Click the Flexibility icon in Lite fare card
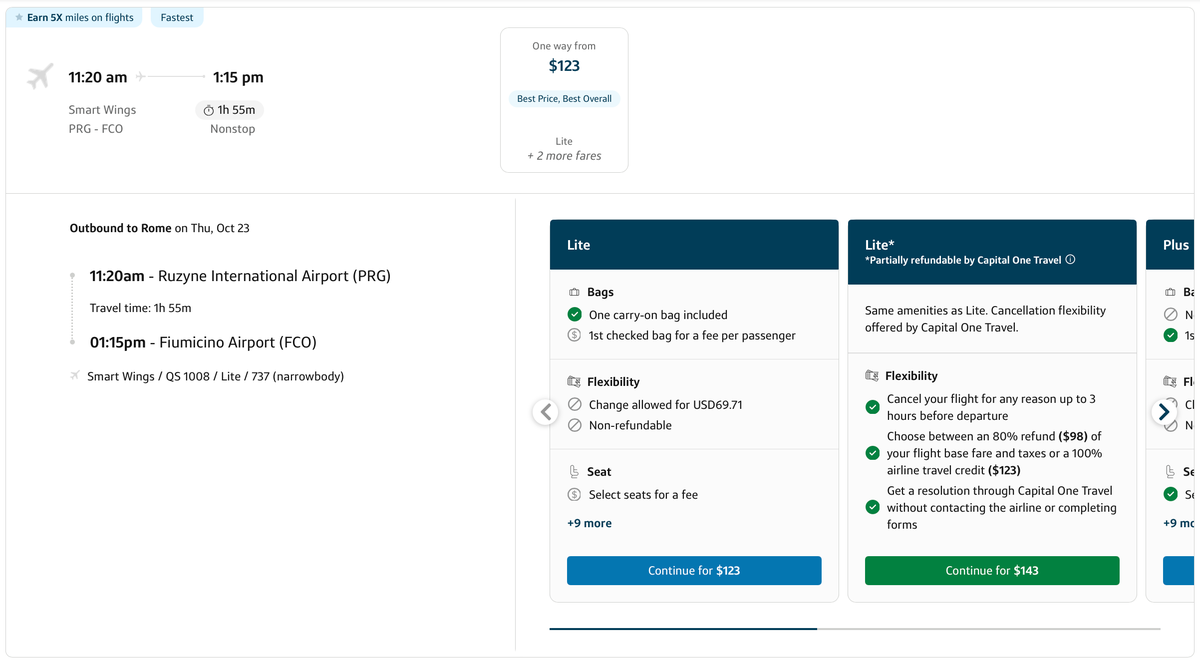Screen dimensions: 1200x666 pos(574,382)
